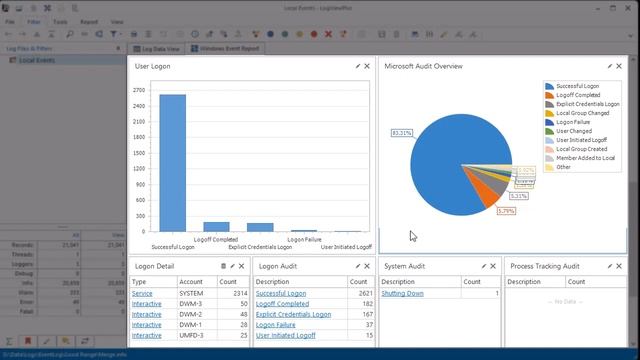Viewport: 640px width, 360px height.
Task: Select the Logoff Completed legend swatch
Action: (550, 95)
